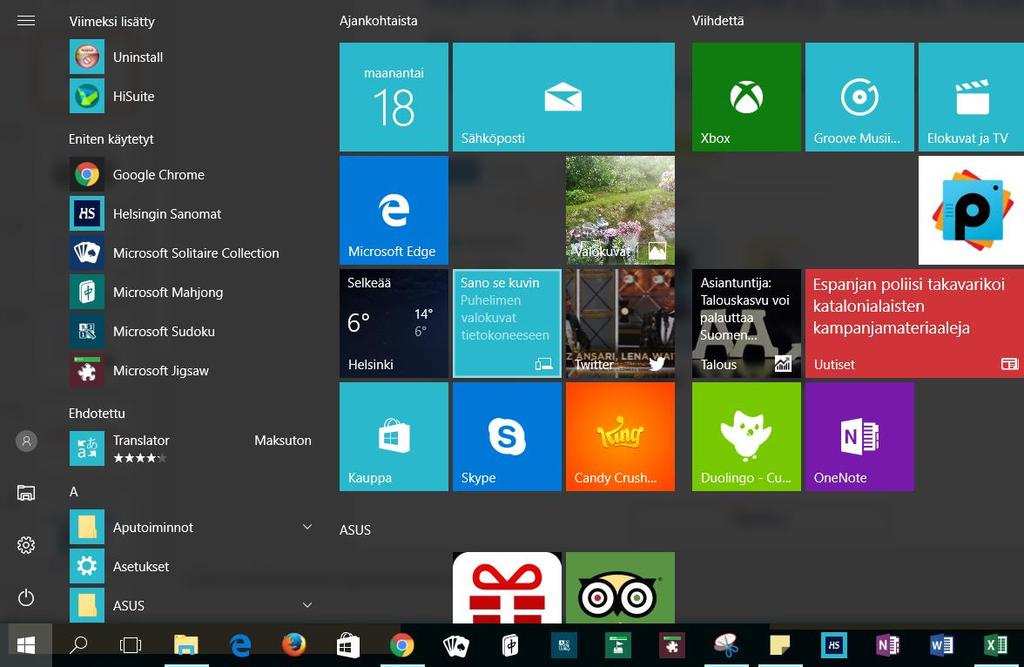This screenshot has height=667, width=1024.
Task: Expand the Aputoiminnot folder chevron
Action: tap(307, 527)
